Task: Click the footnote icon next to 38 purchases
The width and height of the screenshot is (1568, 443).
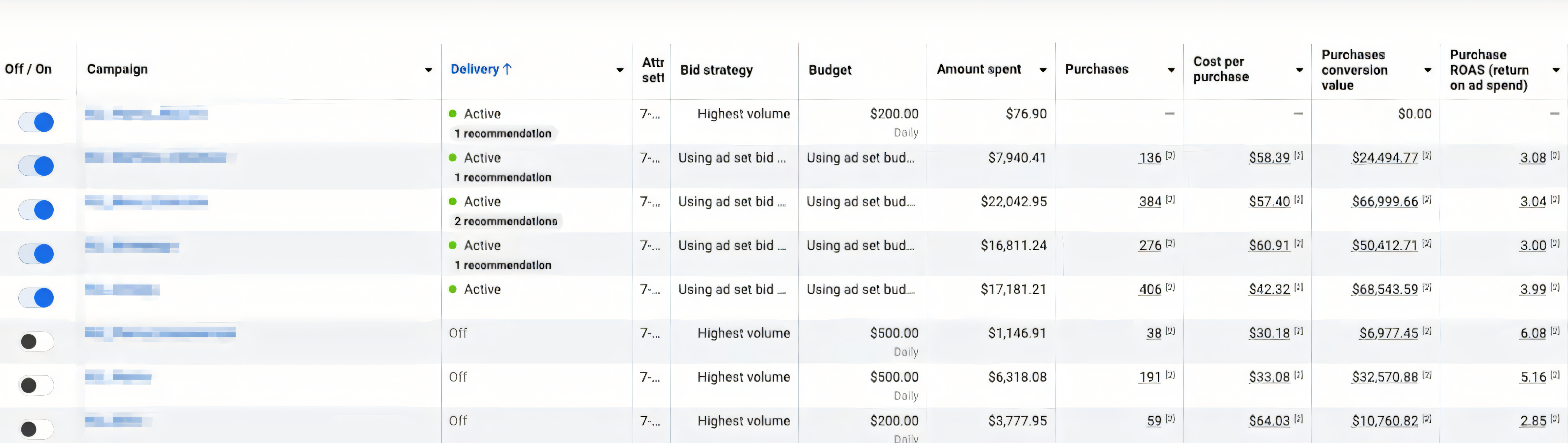Action: [x=1170, y=332]
